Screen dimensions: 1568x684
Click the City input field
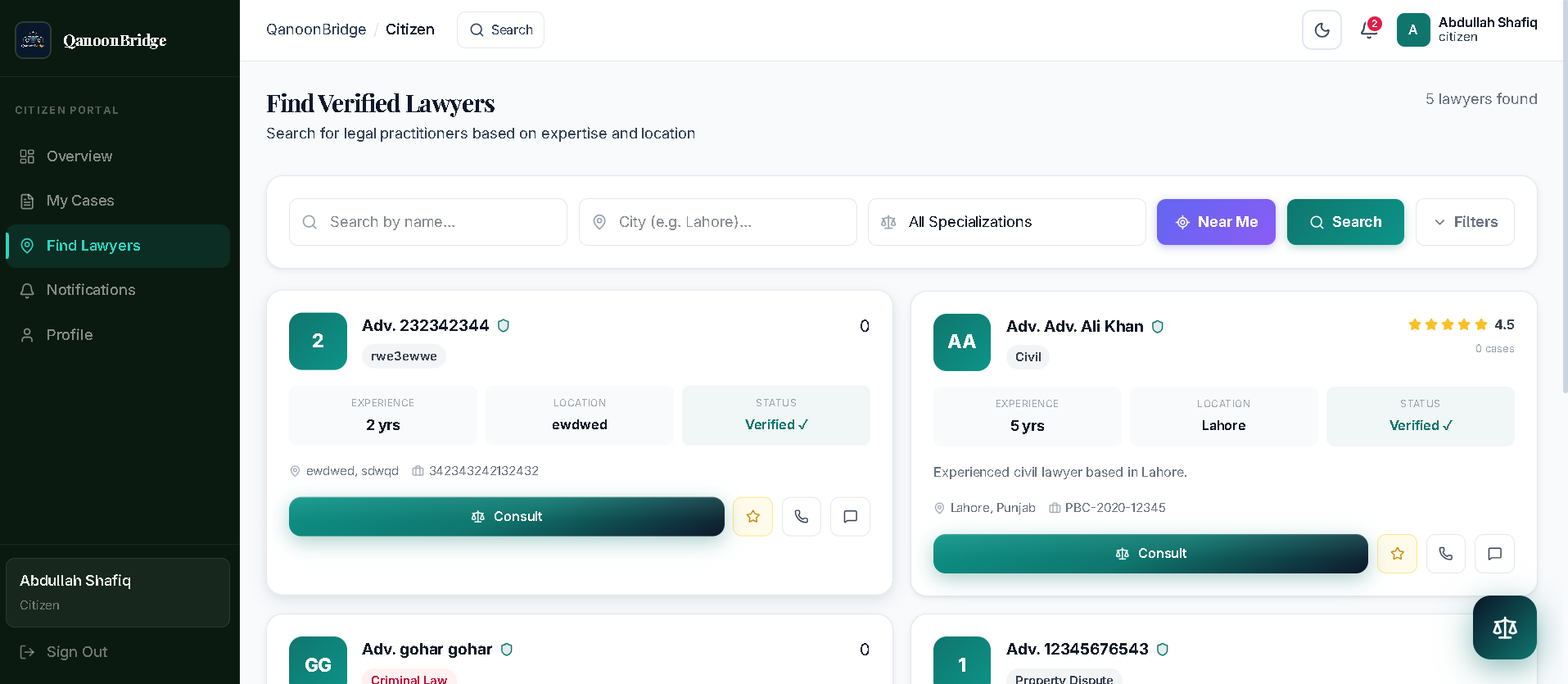[718, 222]
